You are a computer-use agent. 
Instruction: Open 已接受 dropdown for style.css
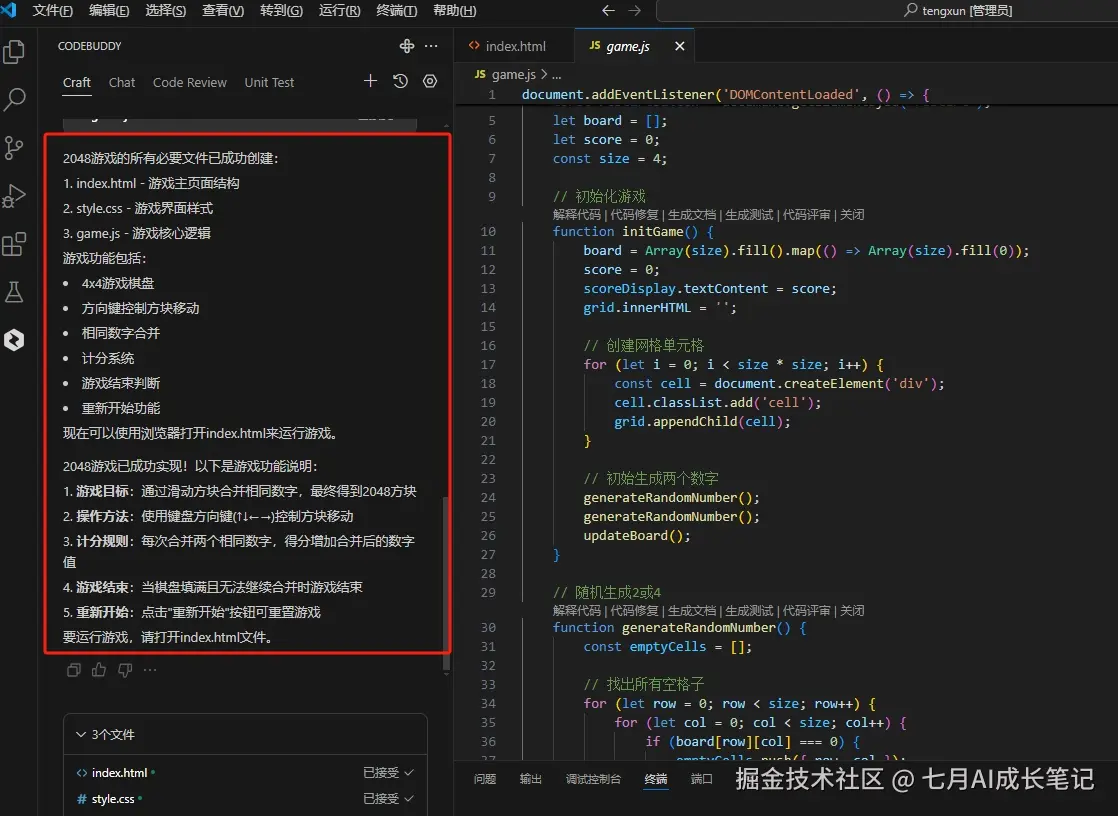tap(388, 799)
